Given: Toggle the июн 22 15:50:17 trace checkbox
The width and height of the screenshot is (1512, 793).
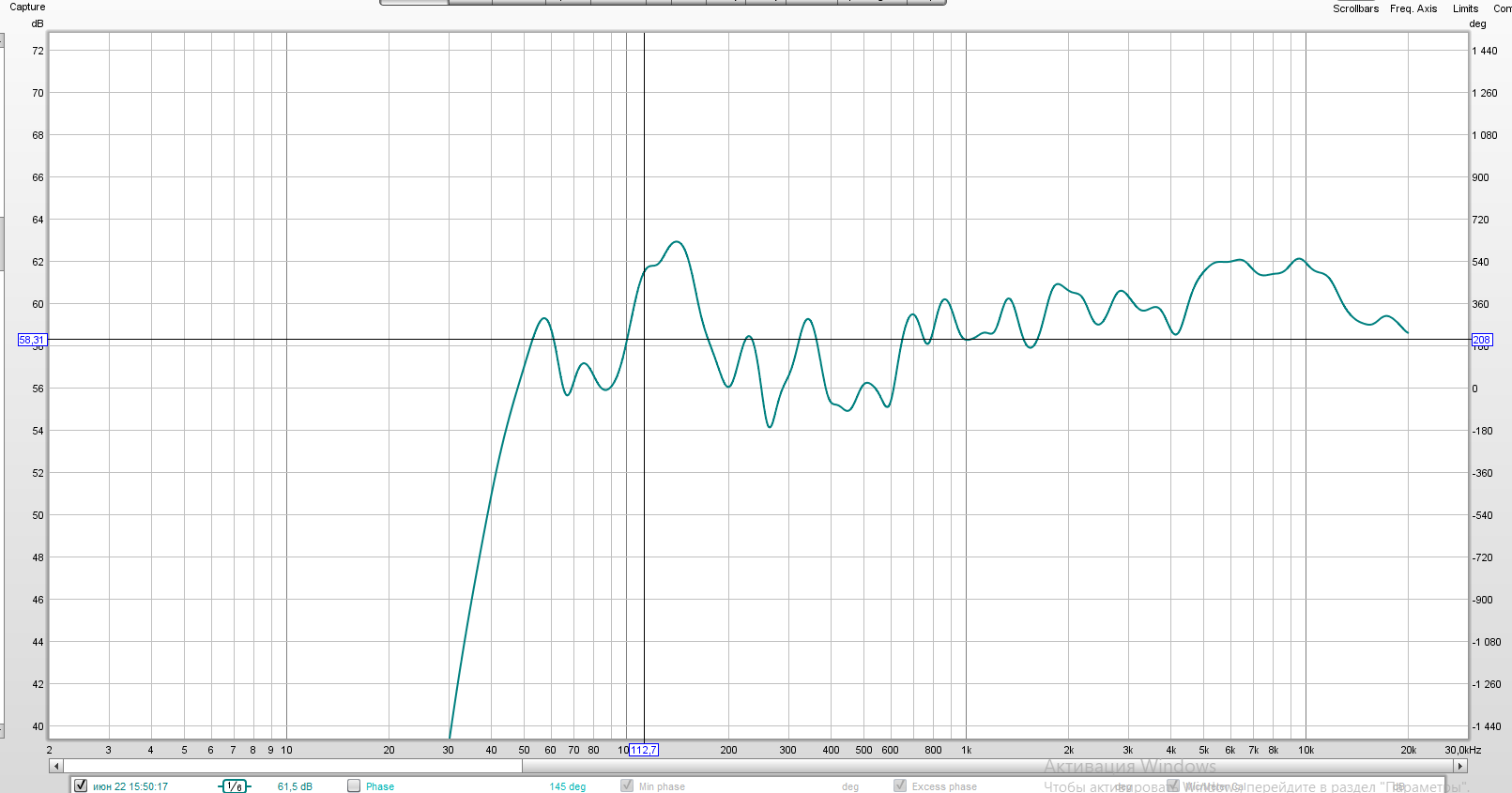Looking at the screenshot, I should (x=81, y=785).
